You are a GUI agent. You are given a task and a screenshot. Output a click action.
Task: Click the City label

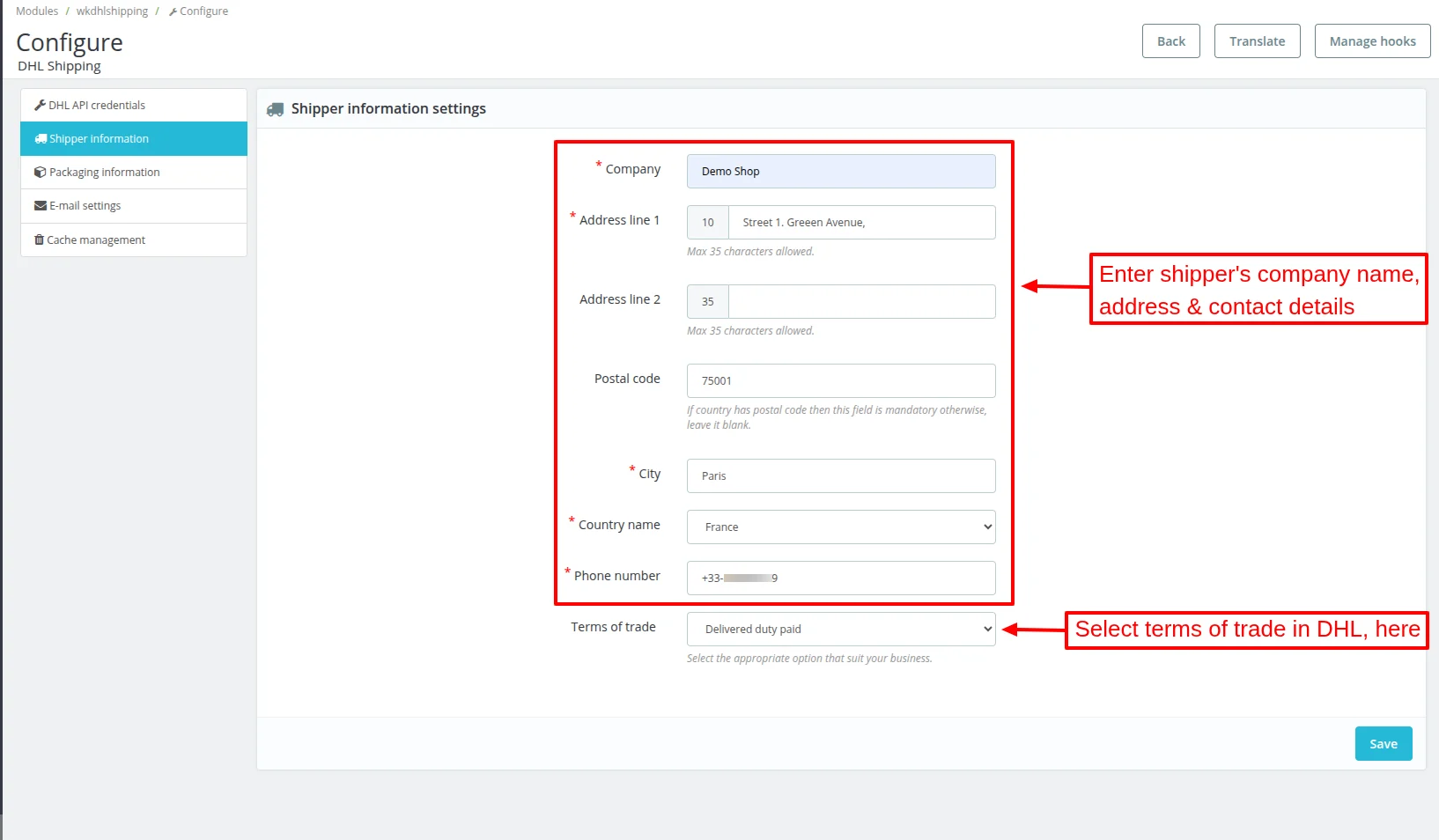coord(650,474)
